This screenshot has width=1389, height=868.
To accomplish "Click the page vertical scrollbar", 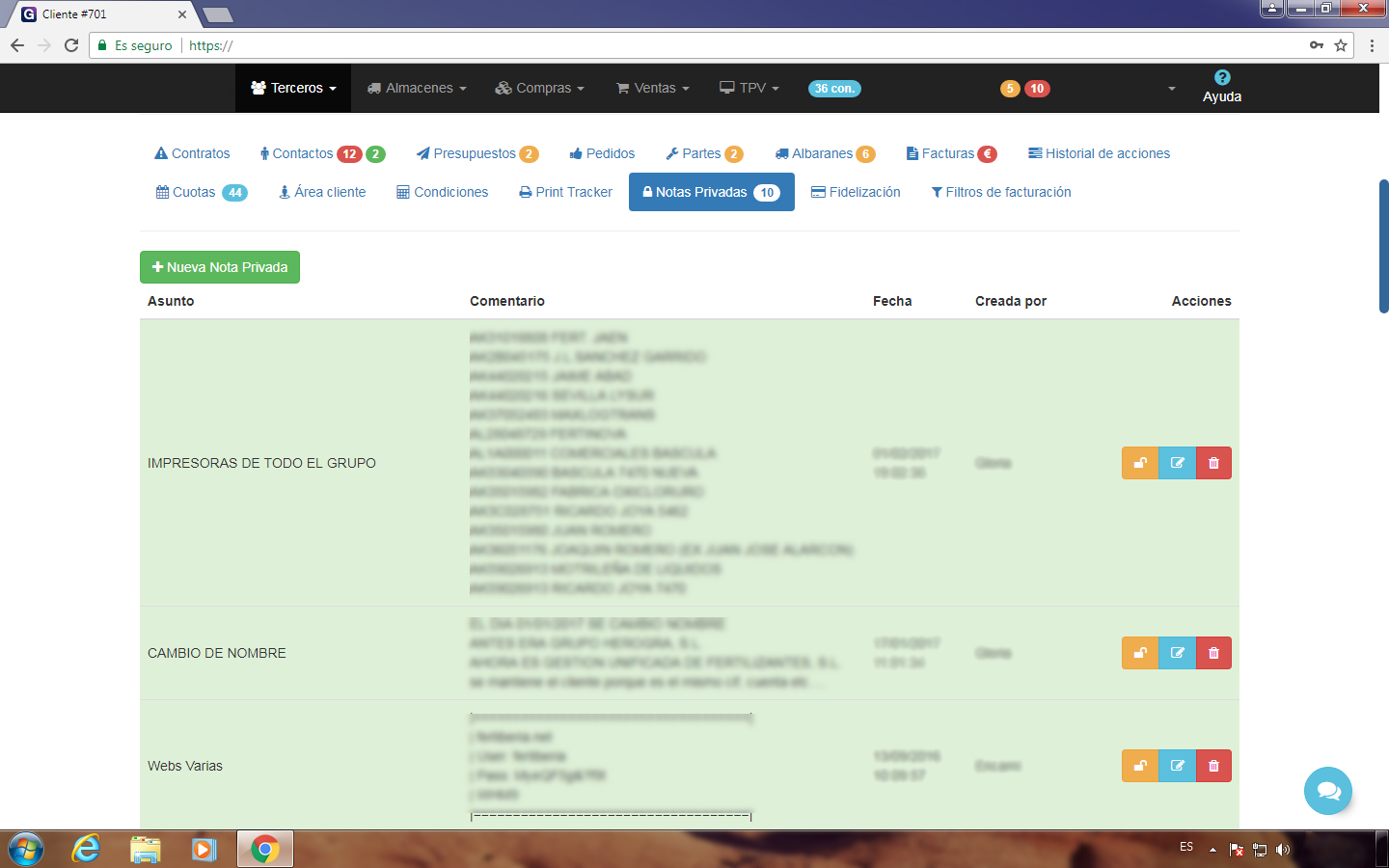I will [x=1383, y=247].
